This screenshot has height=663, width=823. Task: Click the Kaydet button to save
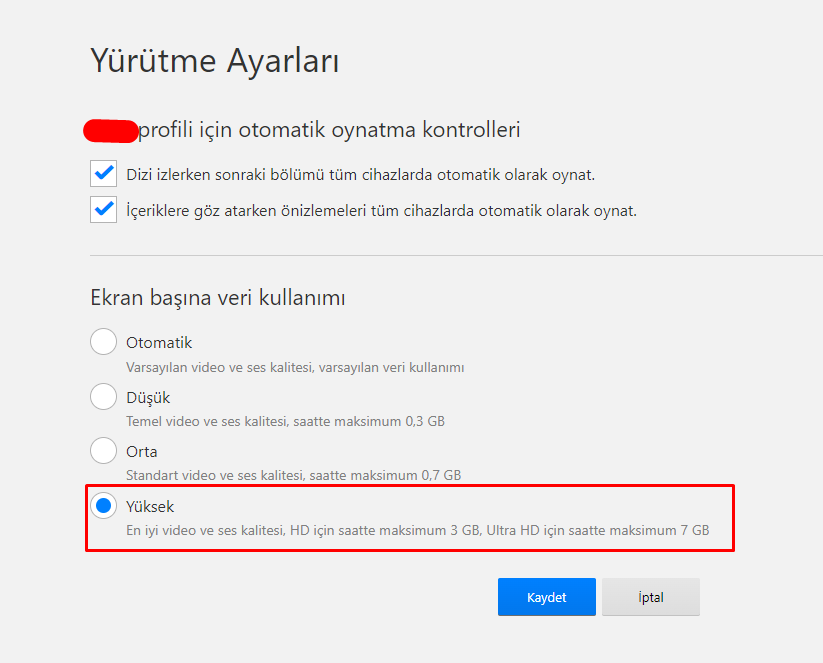pyautogui.click(x=546, y=597)
